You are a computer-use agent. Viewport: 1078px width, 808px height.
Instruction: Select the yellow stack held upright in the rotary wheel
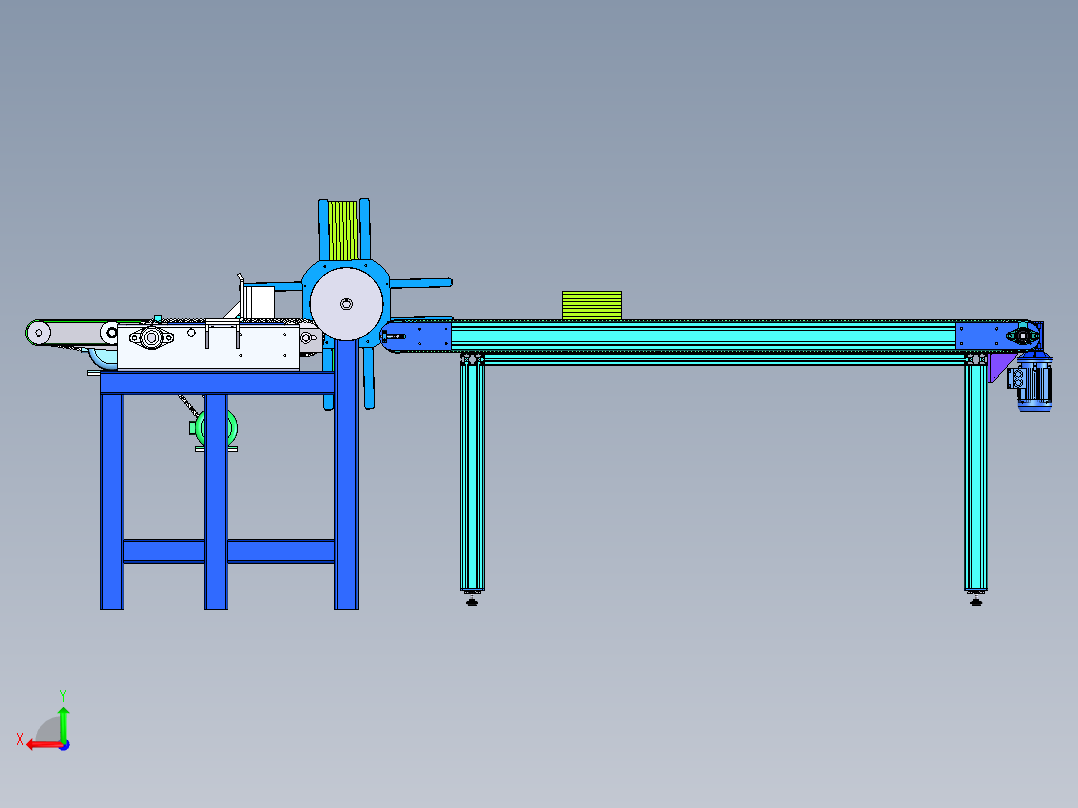click(343, 230)
